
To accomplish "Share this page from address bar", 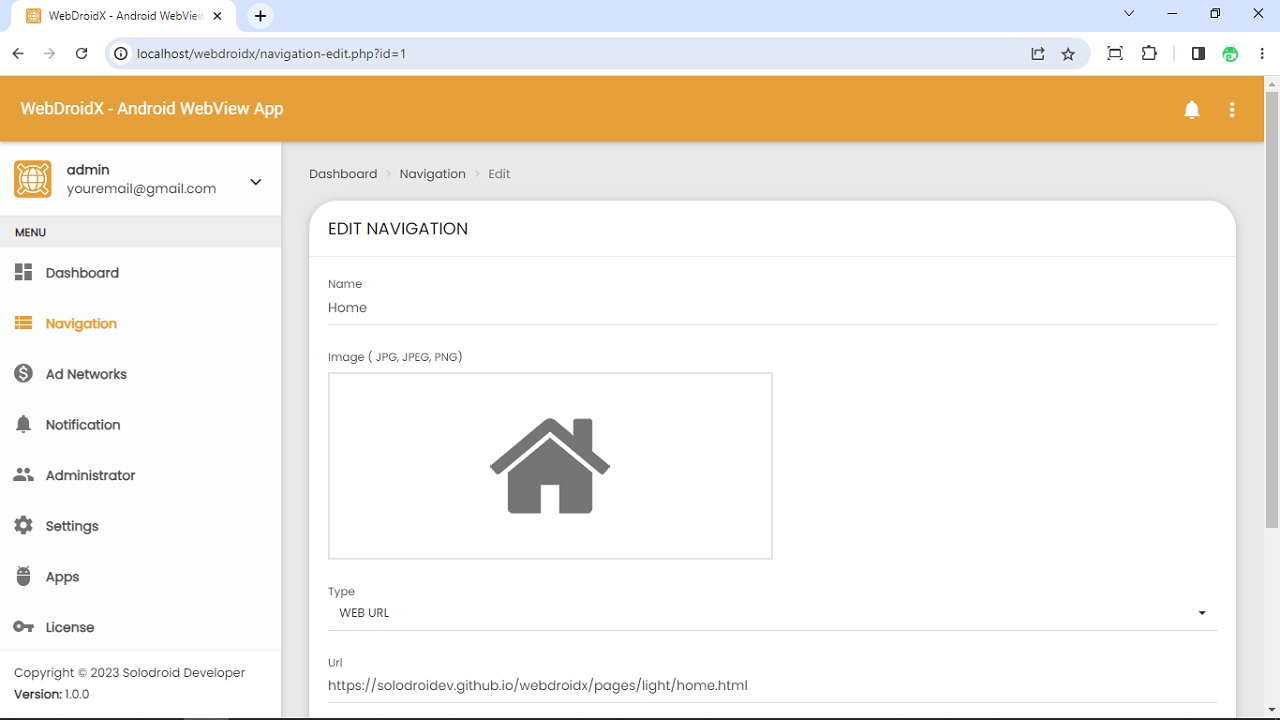I will pyautogui.click(x=1038, y=54).
